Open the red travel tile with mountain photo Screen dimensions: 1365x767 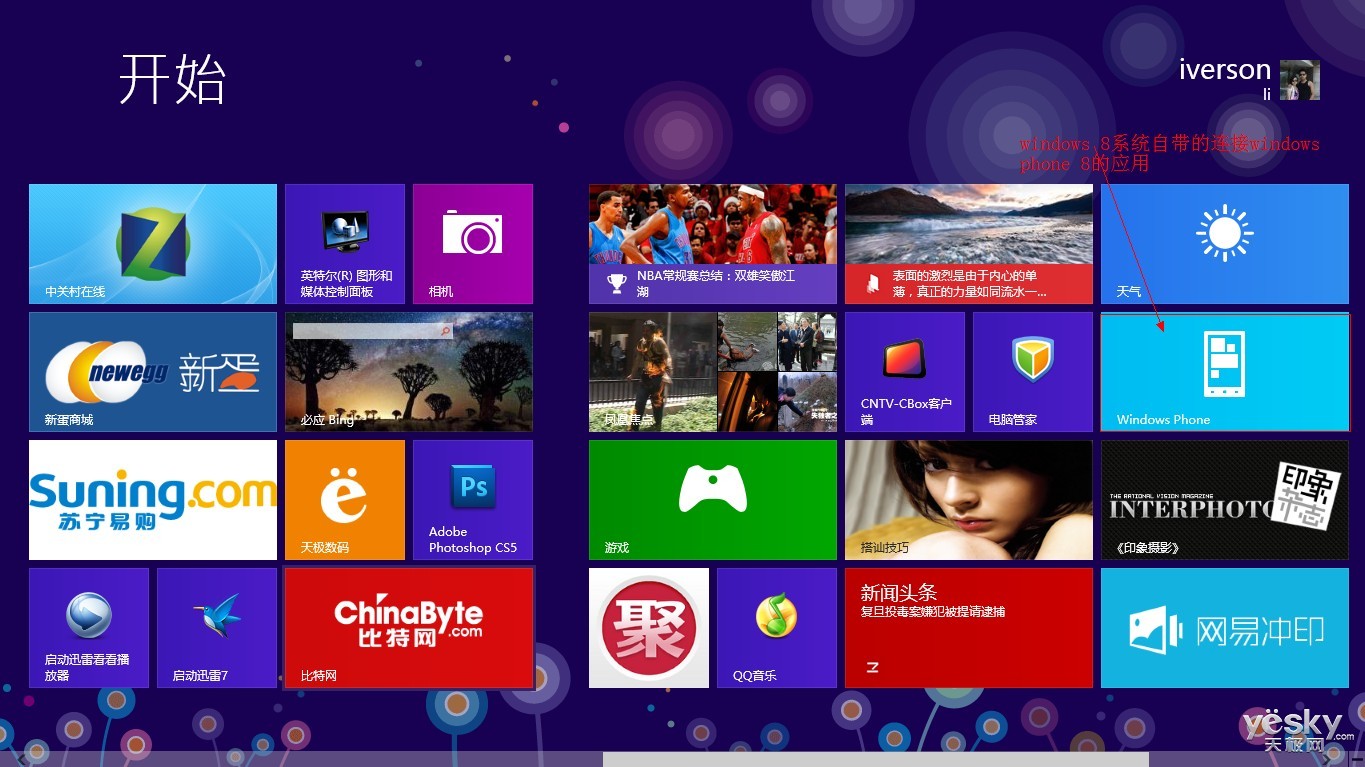pos(969,244)
